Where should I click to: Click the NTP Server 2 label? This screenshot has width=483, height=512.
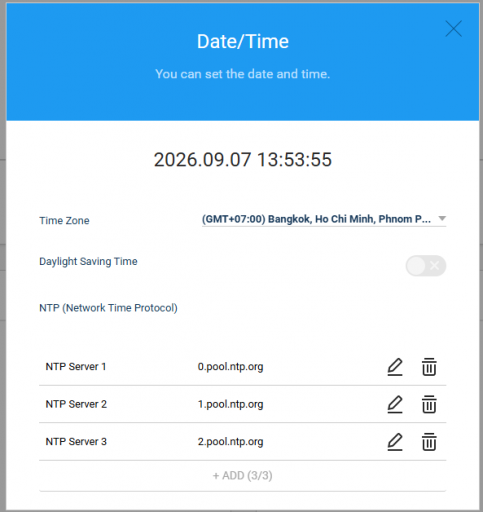point(76,404)
